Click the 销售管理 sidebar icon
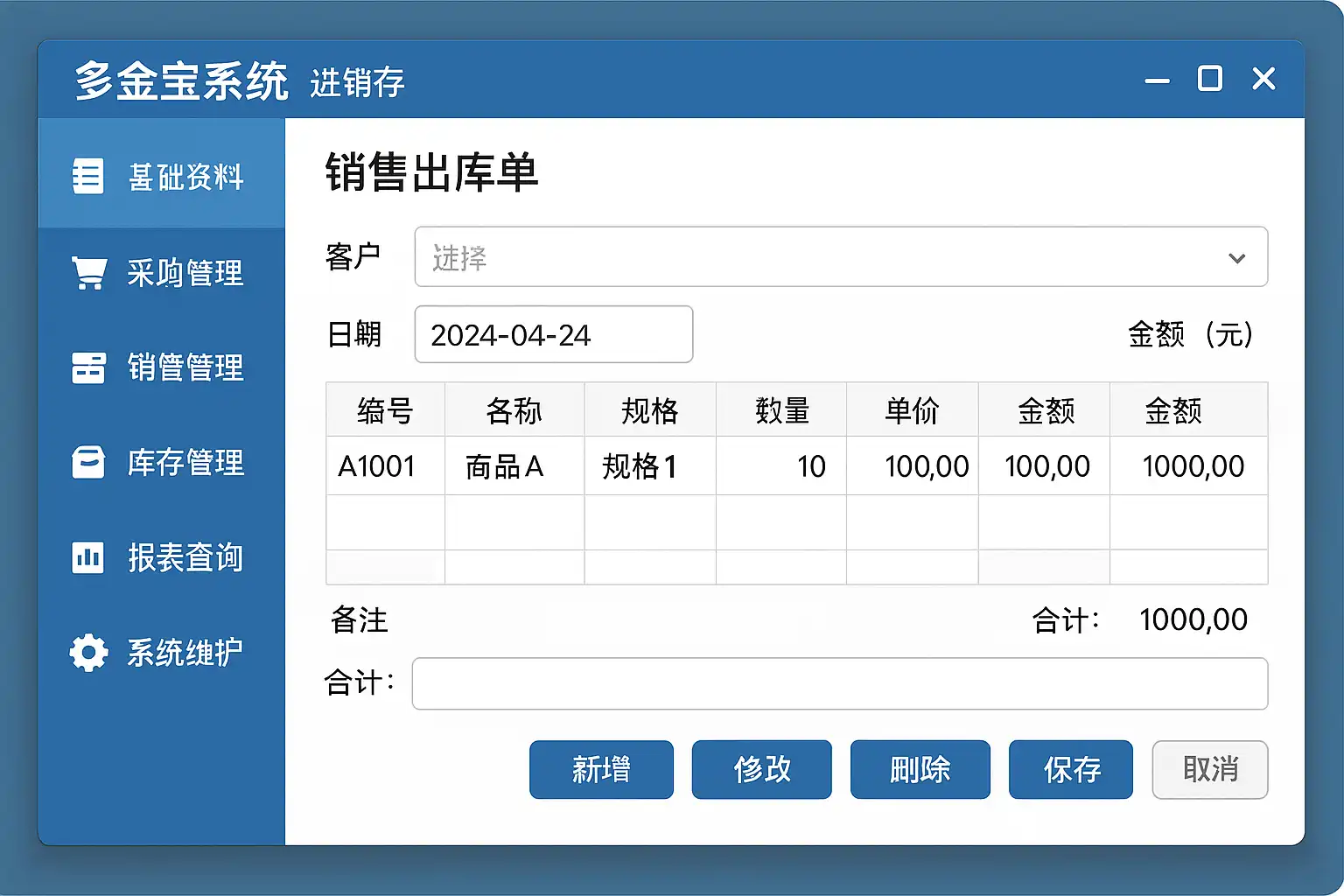The image size is (1344, 896). click(x=88, y=367)
